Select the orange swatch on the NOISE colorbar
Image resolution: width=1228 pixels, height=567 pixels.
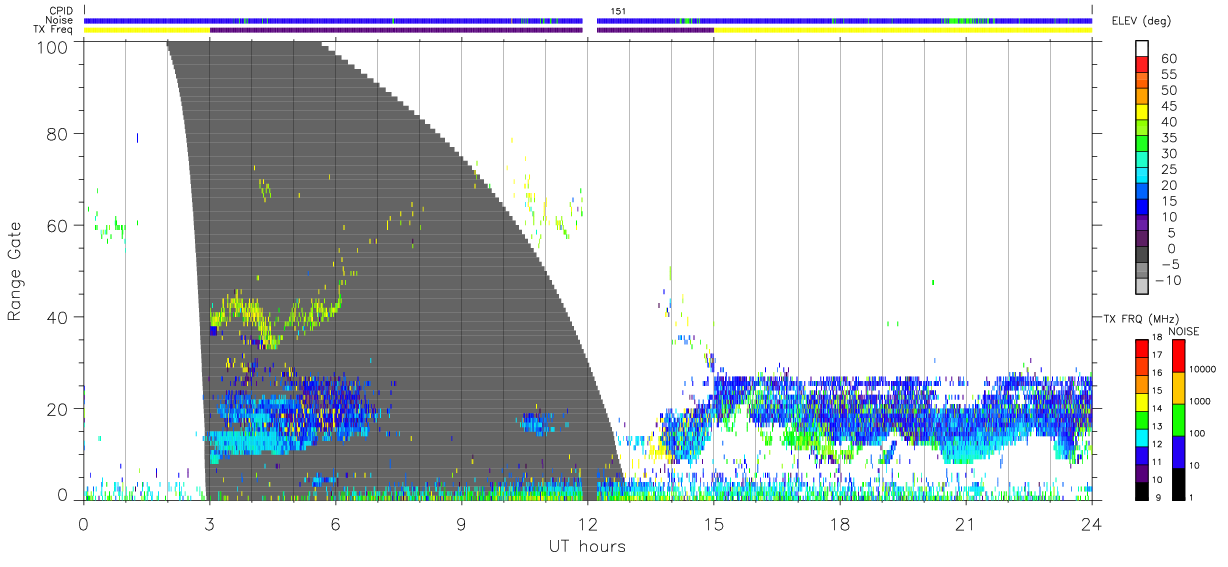[1178, 387]
